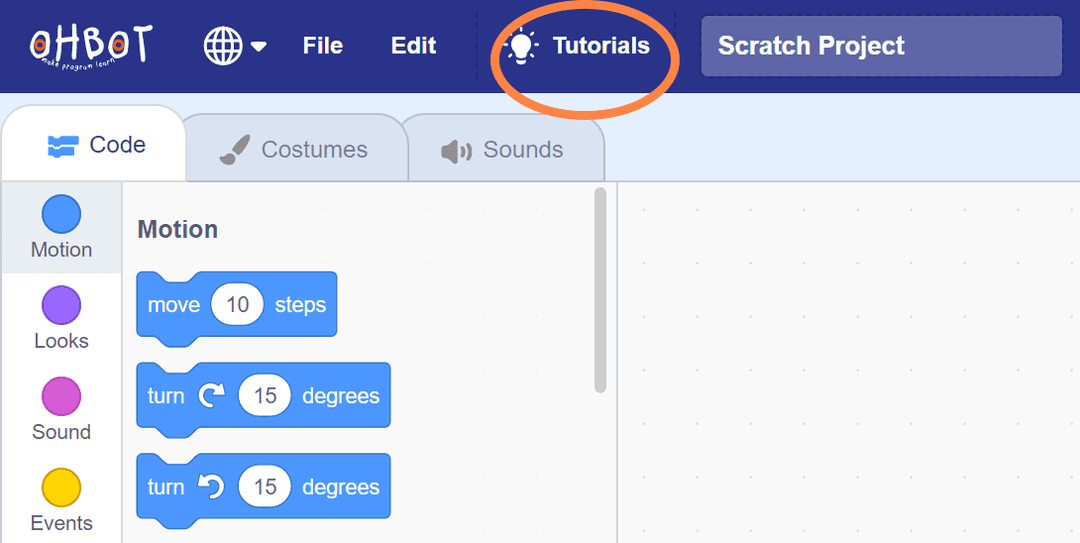
Task: Click the Scratch Project title field
Action: click(x=881, y=46)
